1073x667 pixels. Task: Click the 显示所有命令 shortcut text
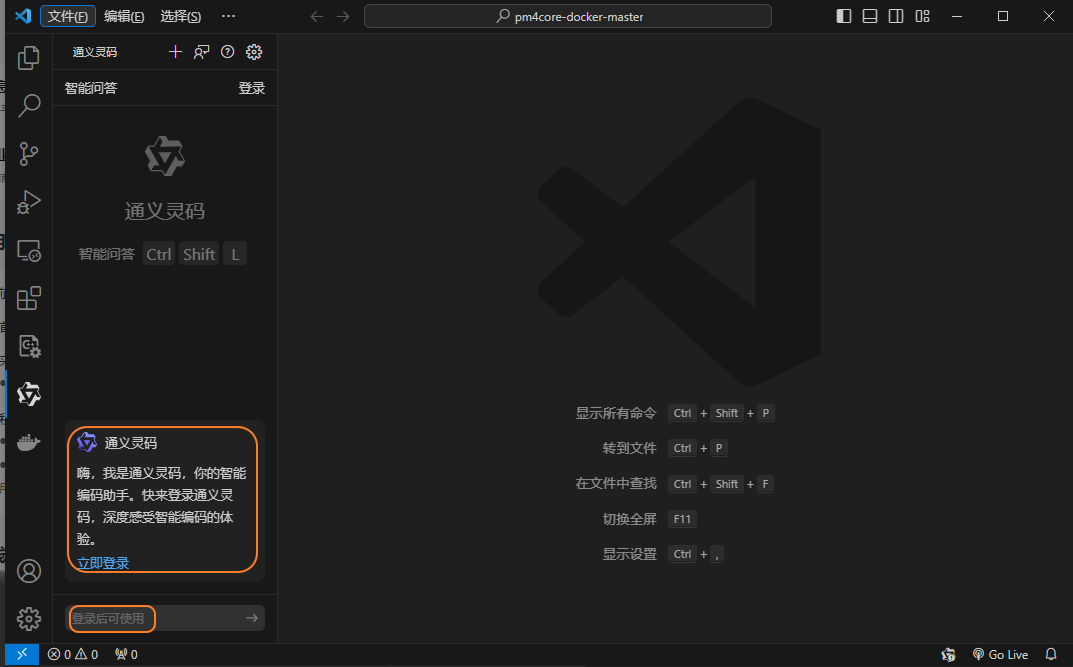coord(616,413)
